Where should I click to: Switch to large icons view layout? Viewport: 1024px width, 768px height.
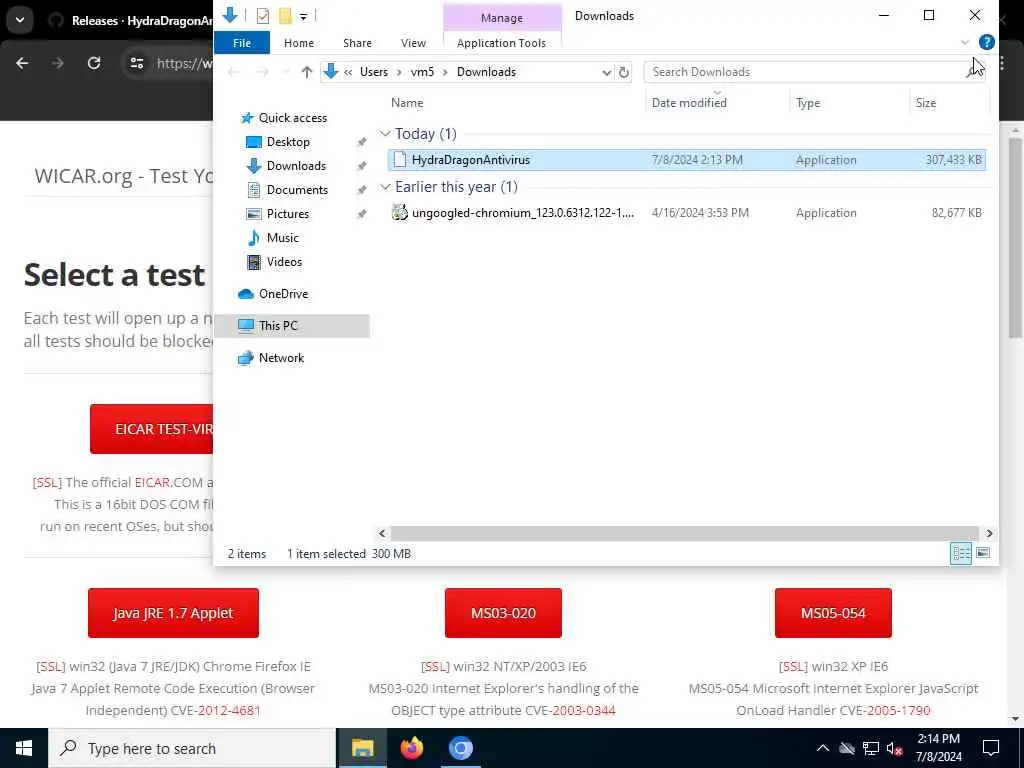(x=982, y=554)
